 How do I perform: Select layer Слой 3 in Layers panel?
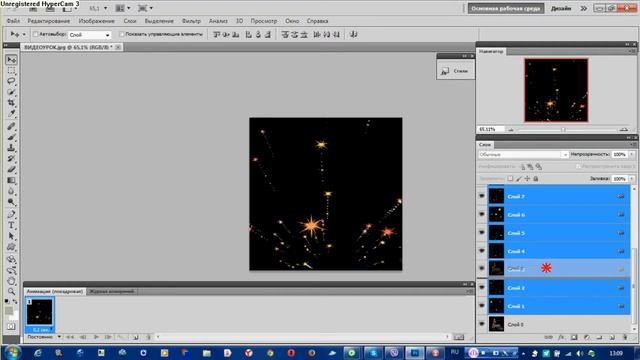coord(559,269)
